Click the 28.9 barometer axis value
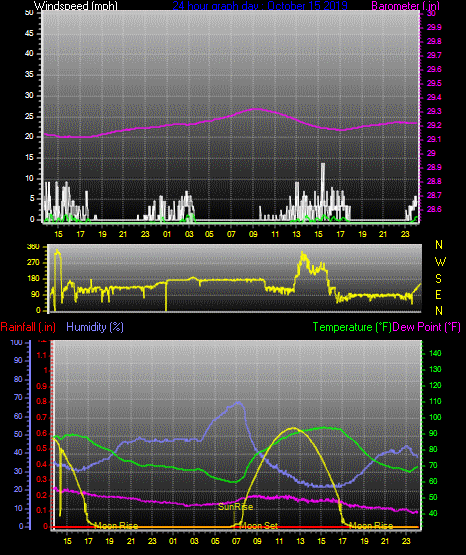The height and width of the screenshot is (555, 466). 433,167
